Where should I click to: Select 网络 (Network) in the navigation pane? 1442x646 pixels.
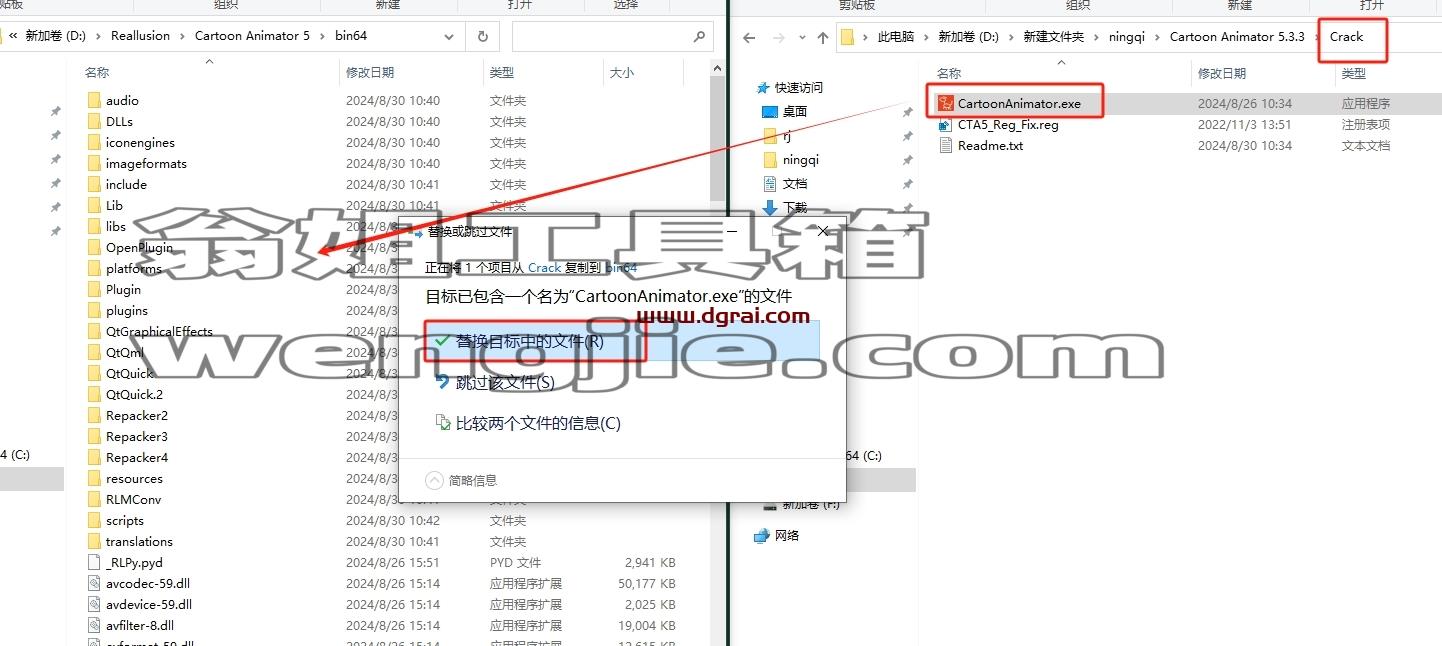pos(787,535)
